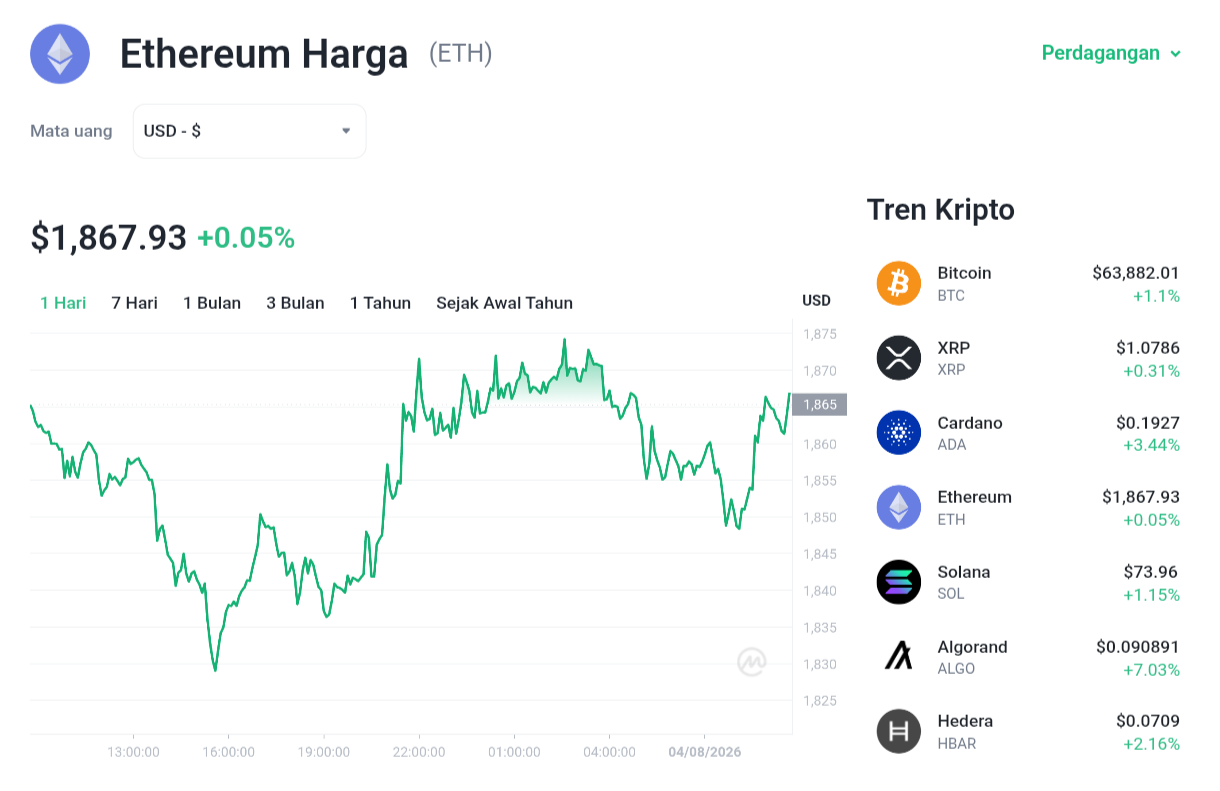Click the CoinMarketCap watermark logo on the chart

tap(752, 661)
